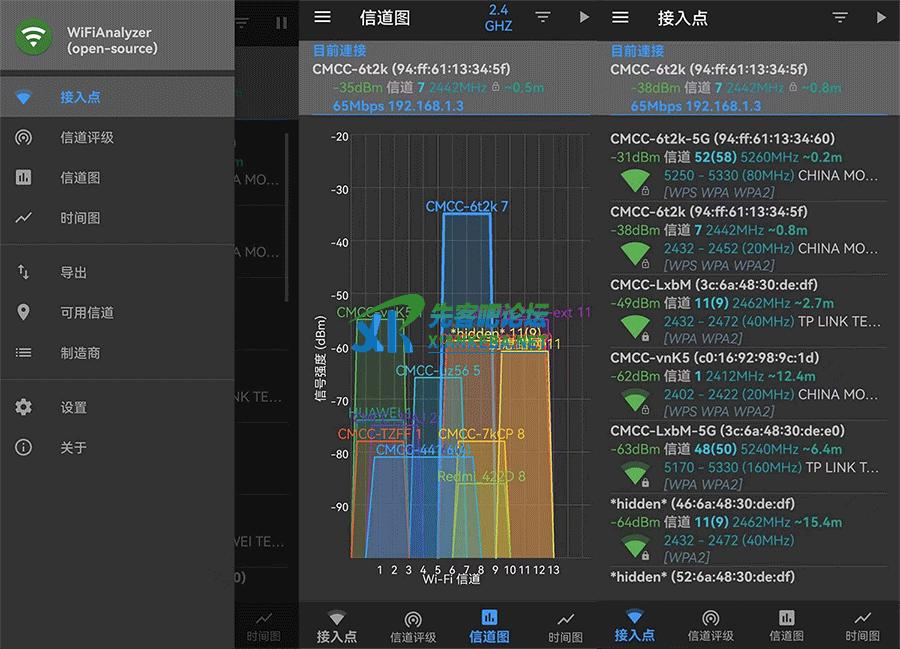
Task: Tap the CMCC-vnK5 network list entry
Action: (x=746, y=385)
